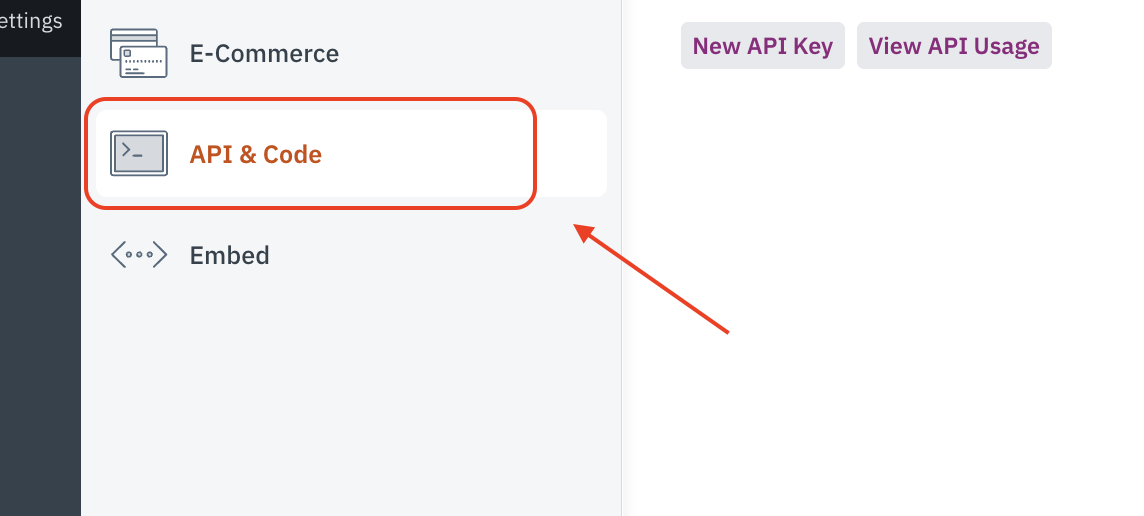Select the API & Code menu item
Image resolution: width=1144 pixels, height=516 pixels.
tap(255, 154)
